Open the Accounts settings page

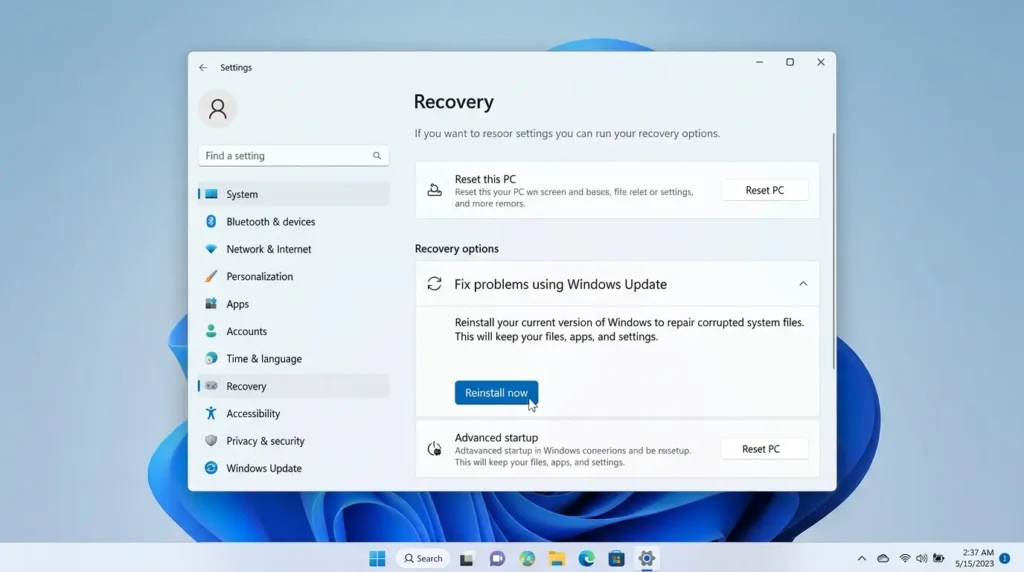tap(294, 331)
